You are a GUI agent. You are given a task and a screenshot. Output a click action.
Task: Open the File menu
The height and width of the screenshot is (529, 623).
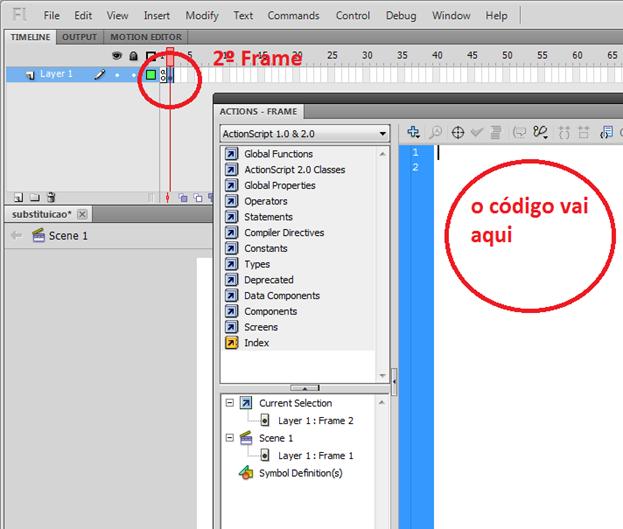tap(52, 16)
